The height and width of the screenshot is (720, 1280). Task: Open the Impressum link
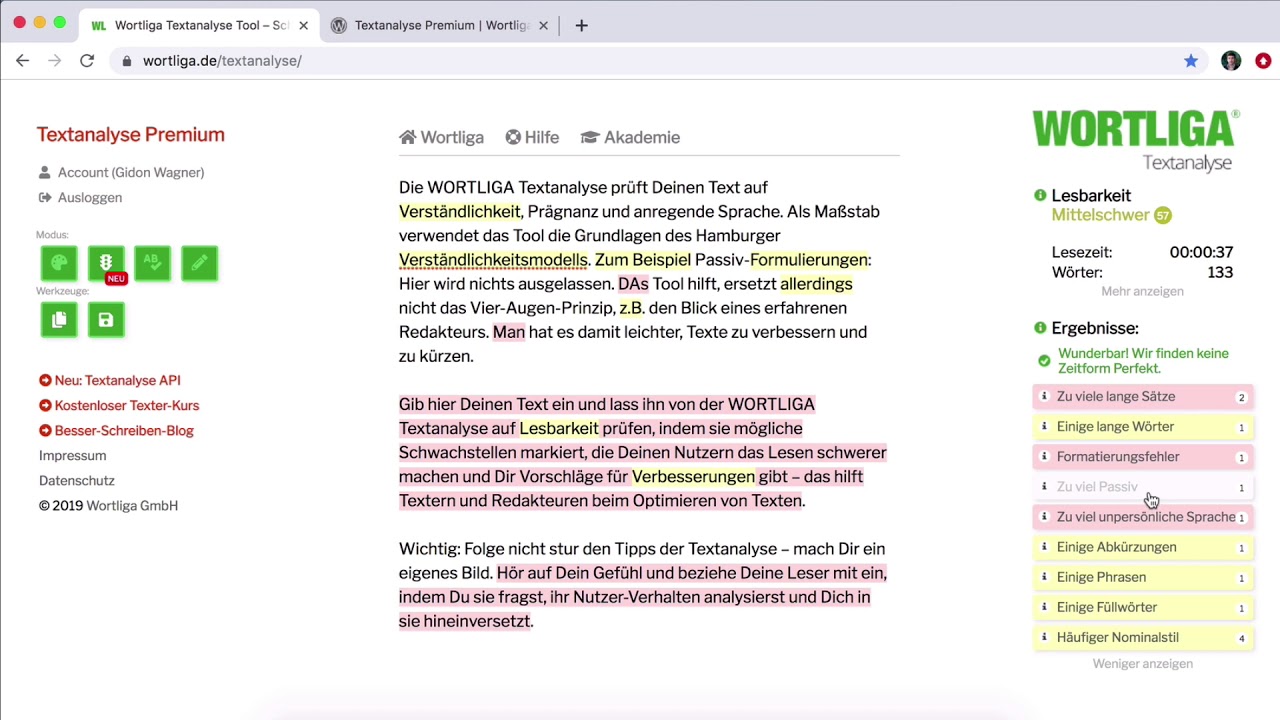coord(72,455)
